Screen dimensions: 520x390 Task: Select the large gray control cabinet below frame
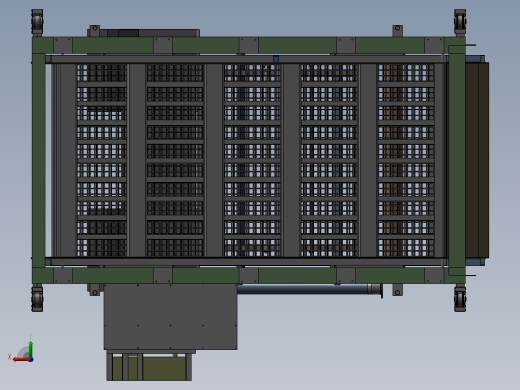coord(170,317)
